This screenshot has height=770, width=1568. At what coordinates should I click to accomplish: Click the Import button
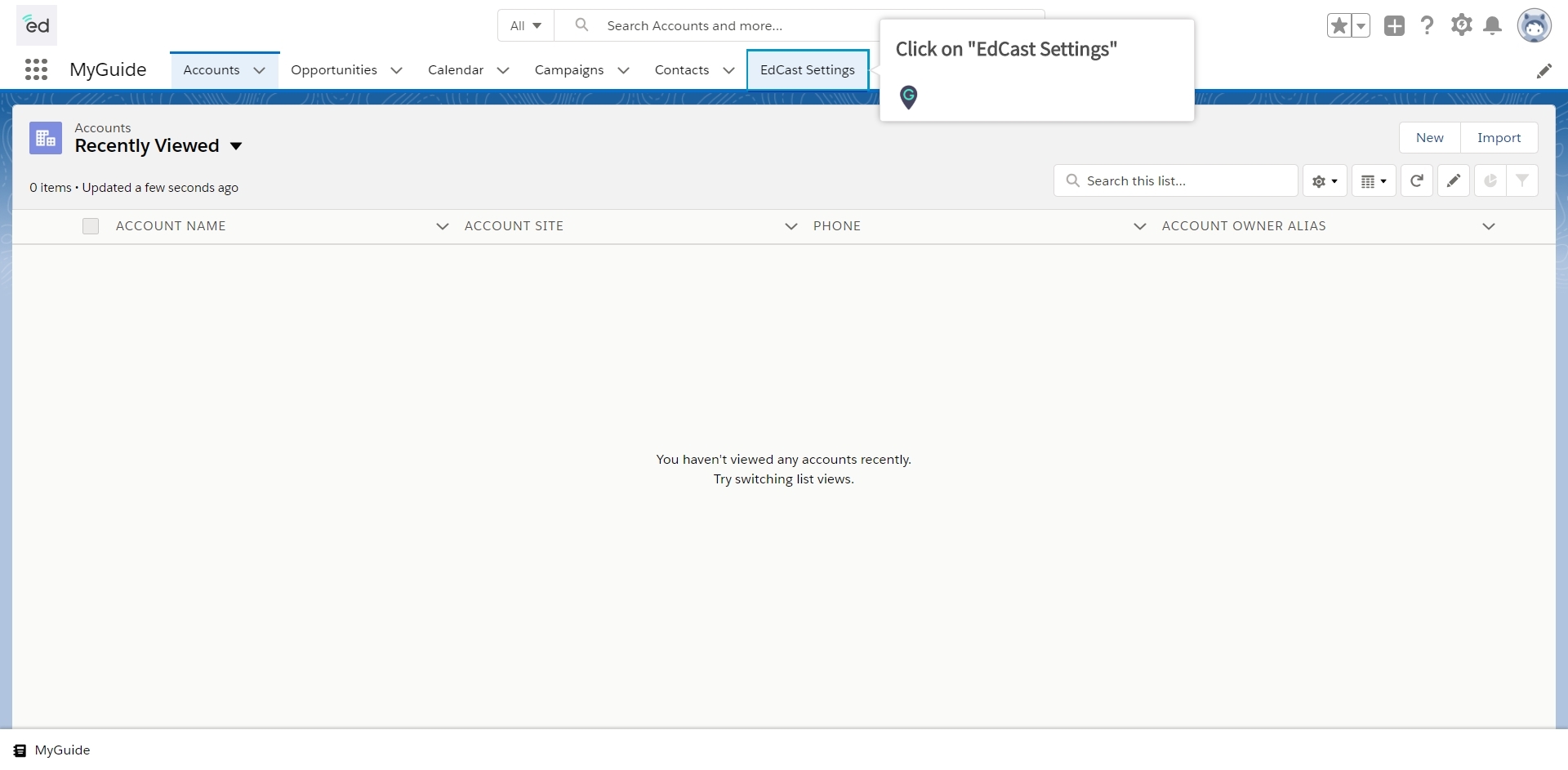(x=1499, y=138)
